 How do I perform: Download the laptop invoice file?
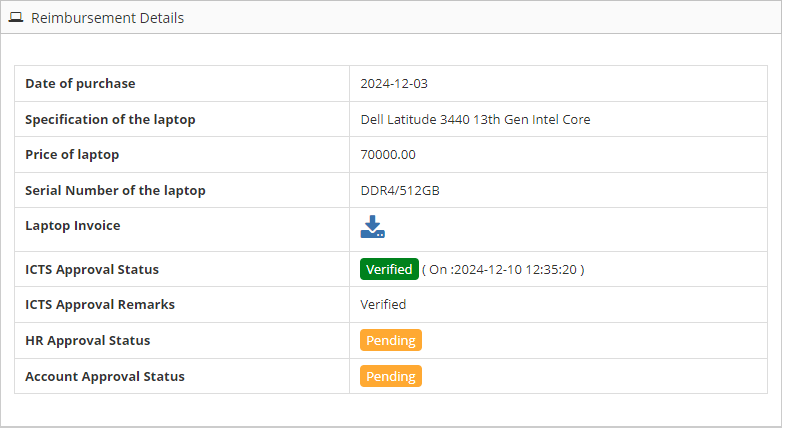[x=372, y=227]
